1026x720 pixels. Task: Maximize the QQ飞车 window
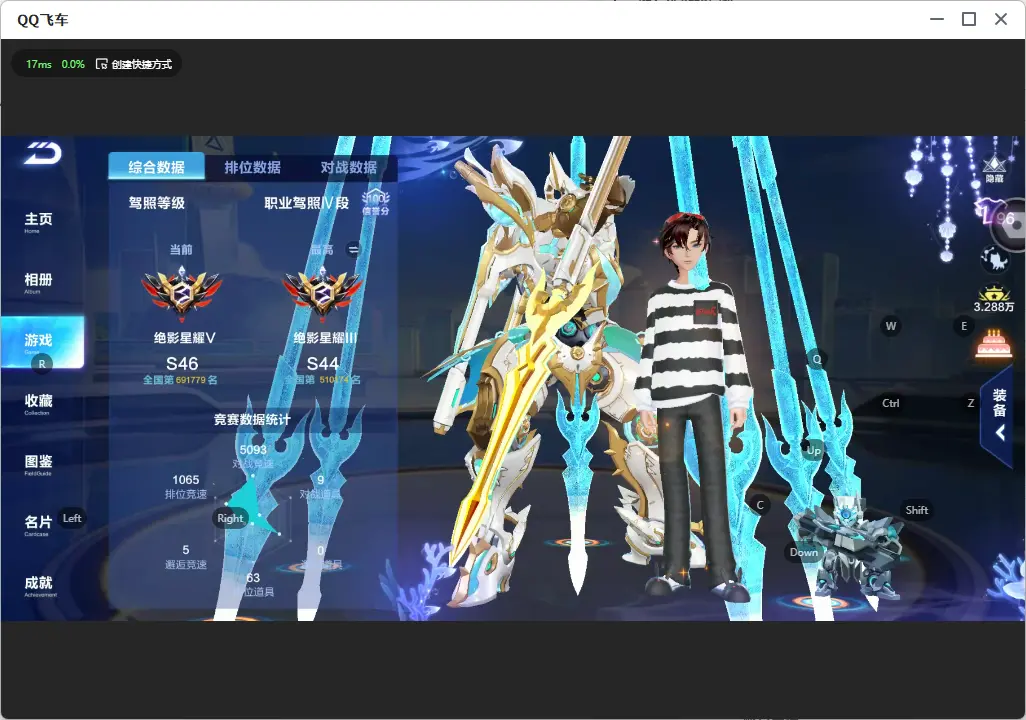tap(969, 20)
